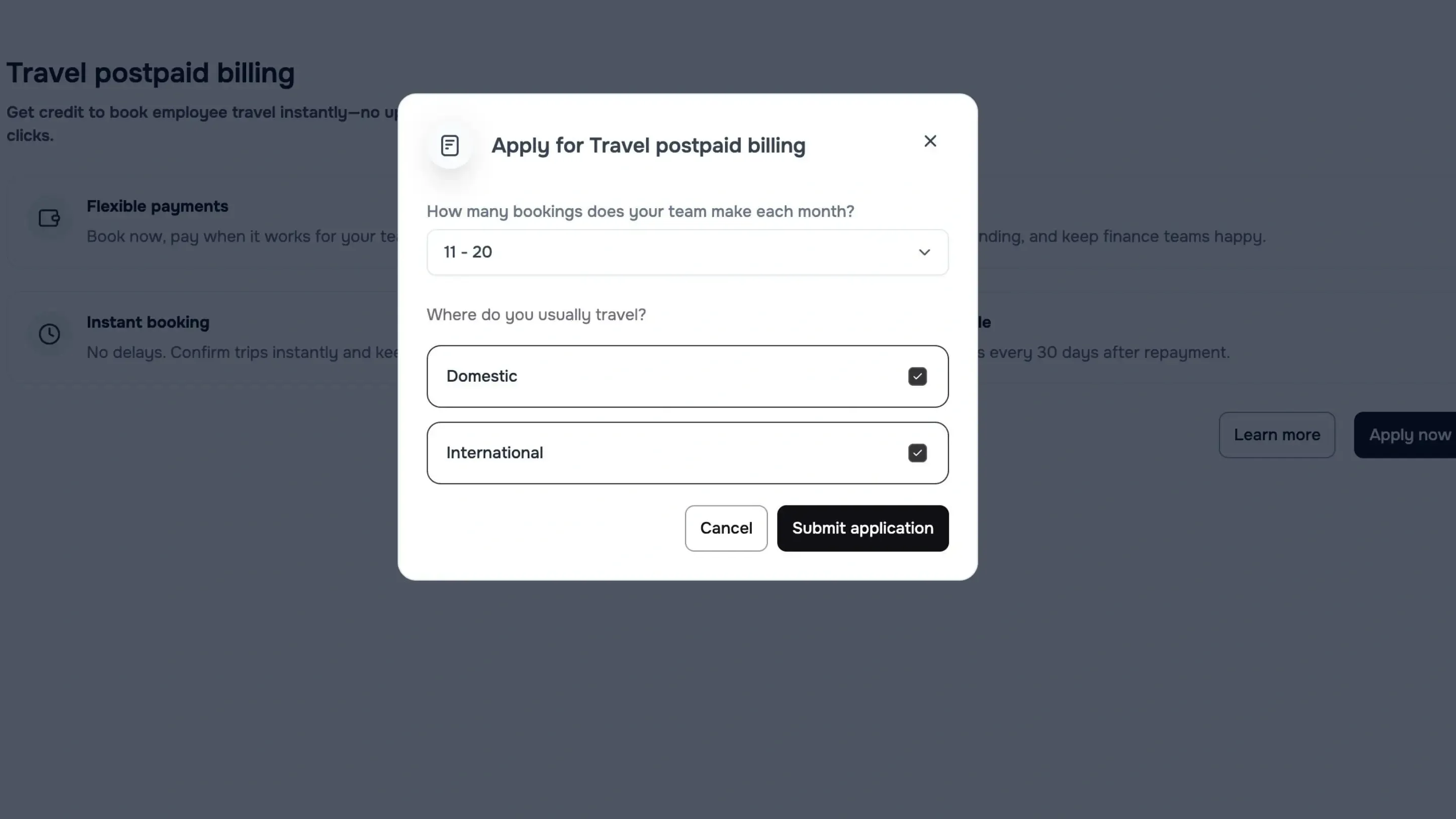Click the checkmark icon on the Domestic row
Viewport: 1456px width, 819px height.
[x=918, y=376]
